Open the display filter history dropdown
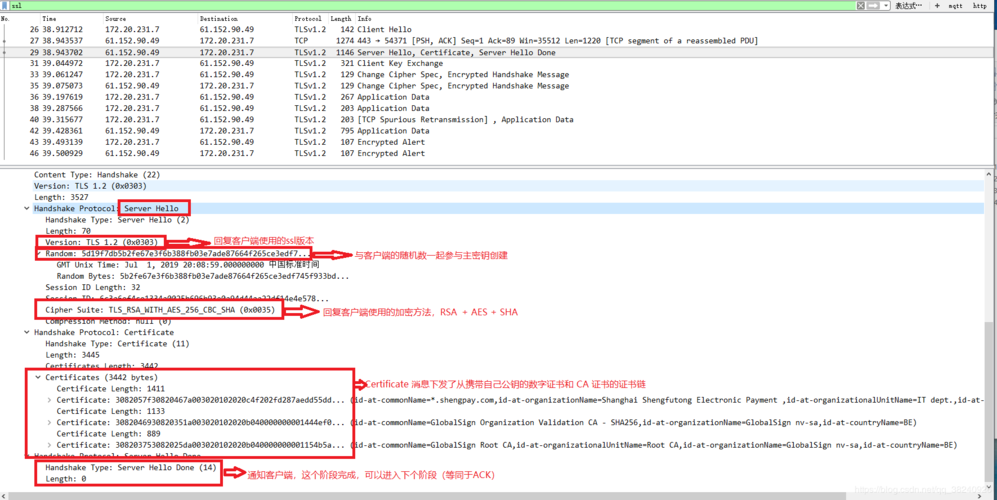This screenshot has height=500, width=997. tap(886, 5)
